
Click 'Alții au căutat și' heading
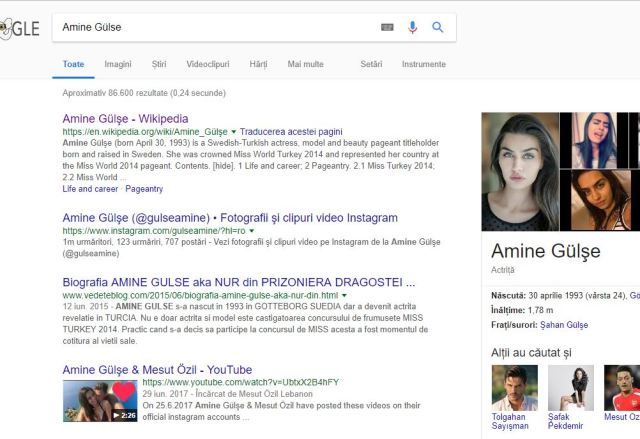click(x=531, y=353)
